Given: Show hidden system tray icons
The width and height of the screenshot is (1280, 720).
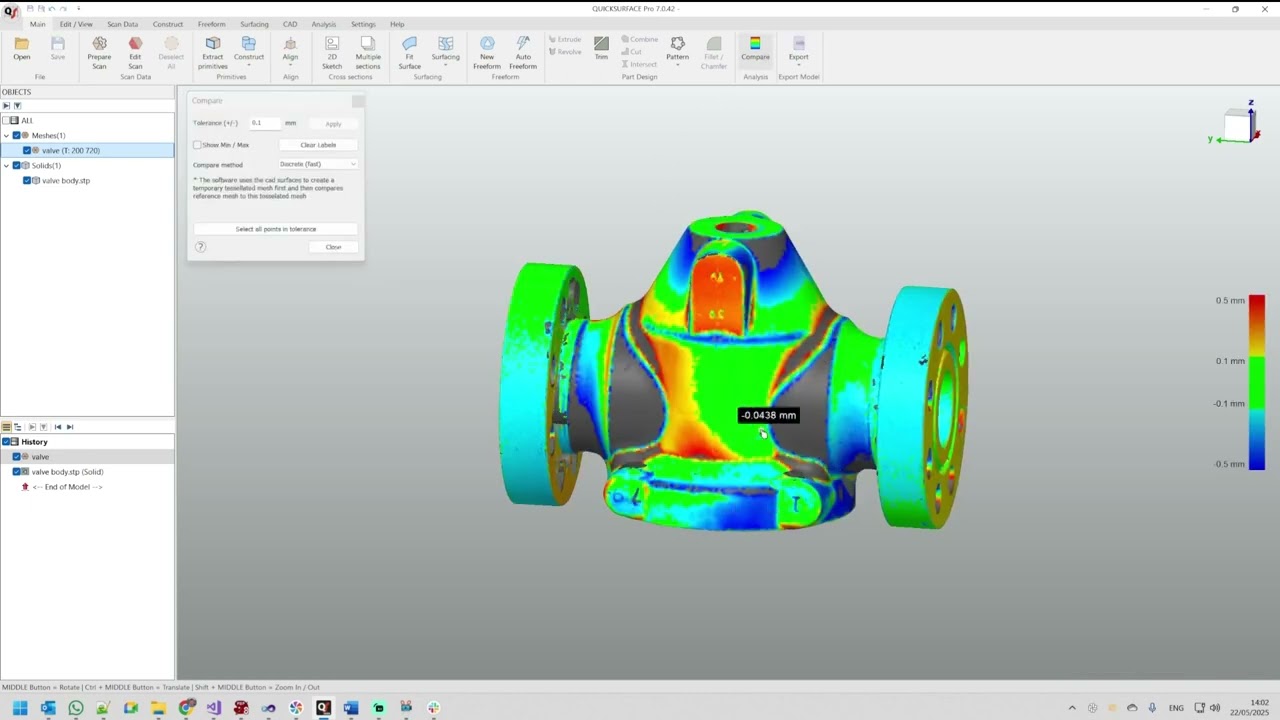Looking at the screenshot, I should pyautogui.click(x=1072, y=708).
